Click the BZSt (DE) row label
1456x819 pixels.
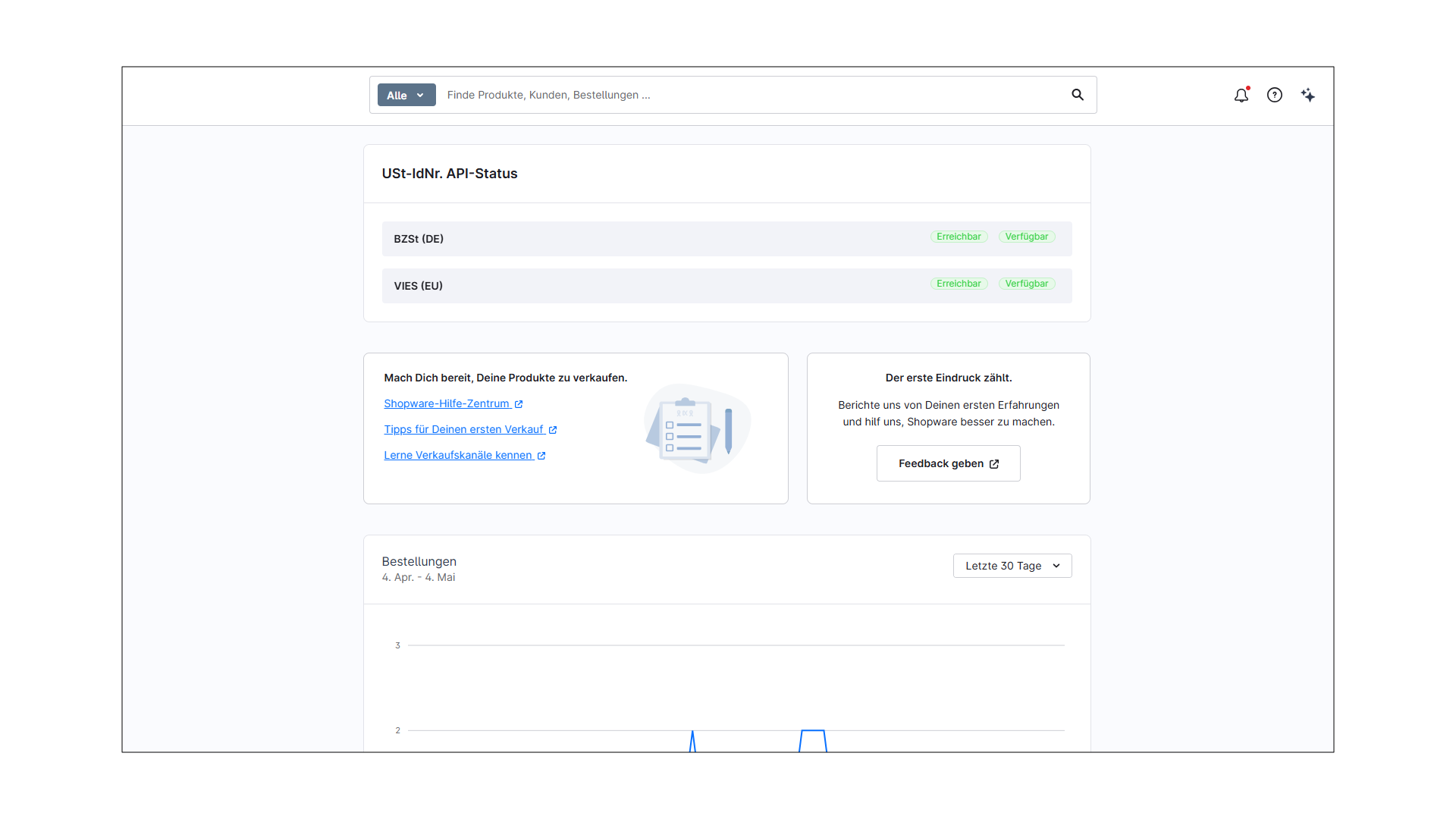click(419, 239)
